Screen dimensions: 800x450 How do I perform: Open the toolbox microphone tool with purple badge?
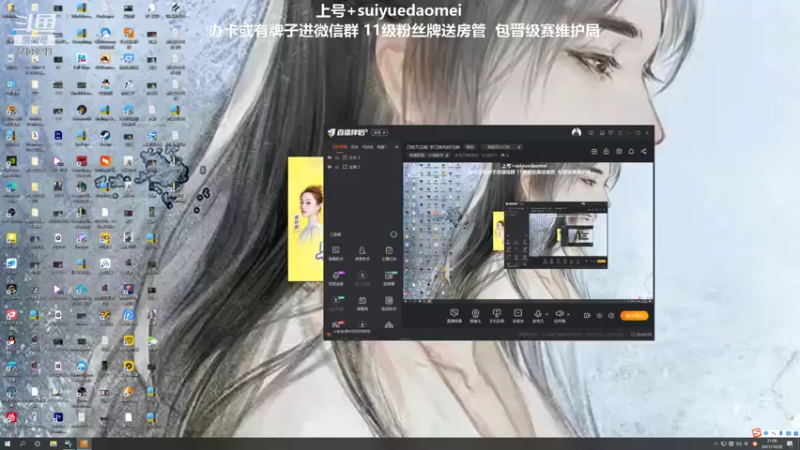336,278
